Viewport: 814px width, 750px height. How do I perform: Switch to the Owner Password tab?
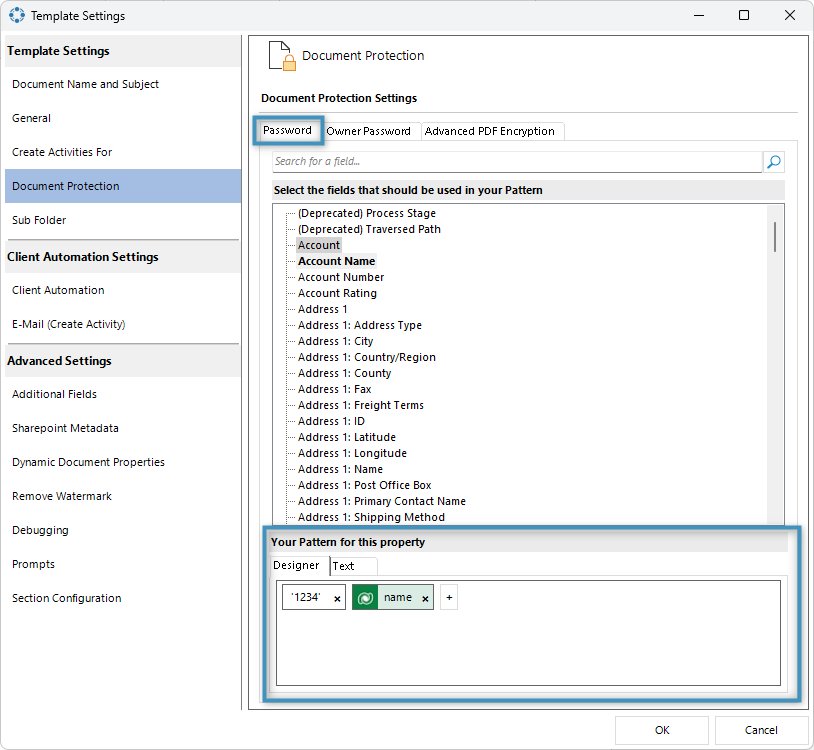point(368,131)
